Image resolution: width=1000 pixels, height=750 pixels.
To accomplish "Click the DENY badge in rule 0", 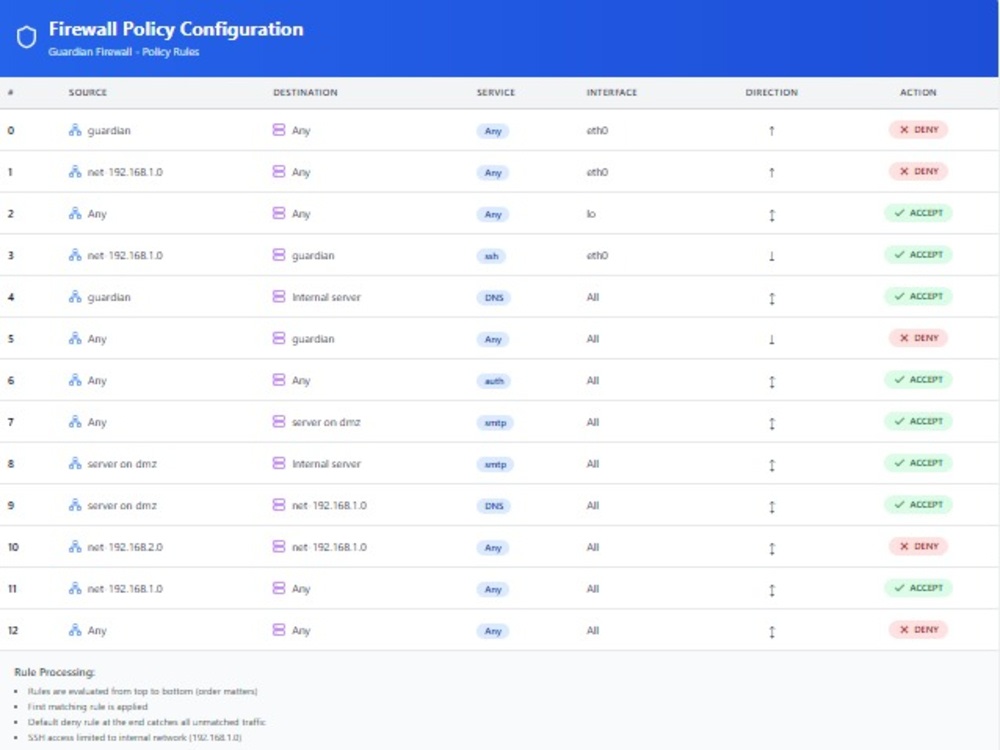I will coord(918,129).
